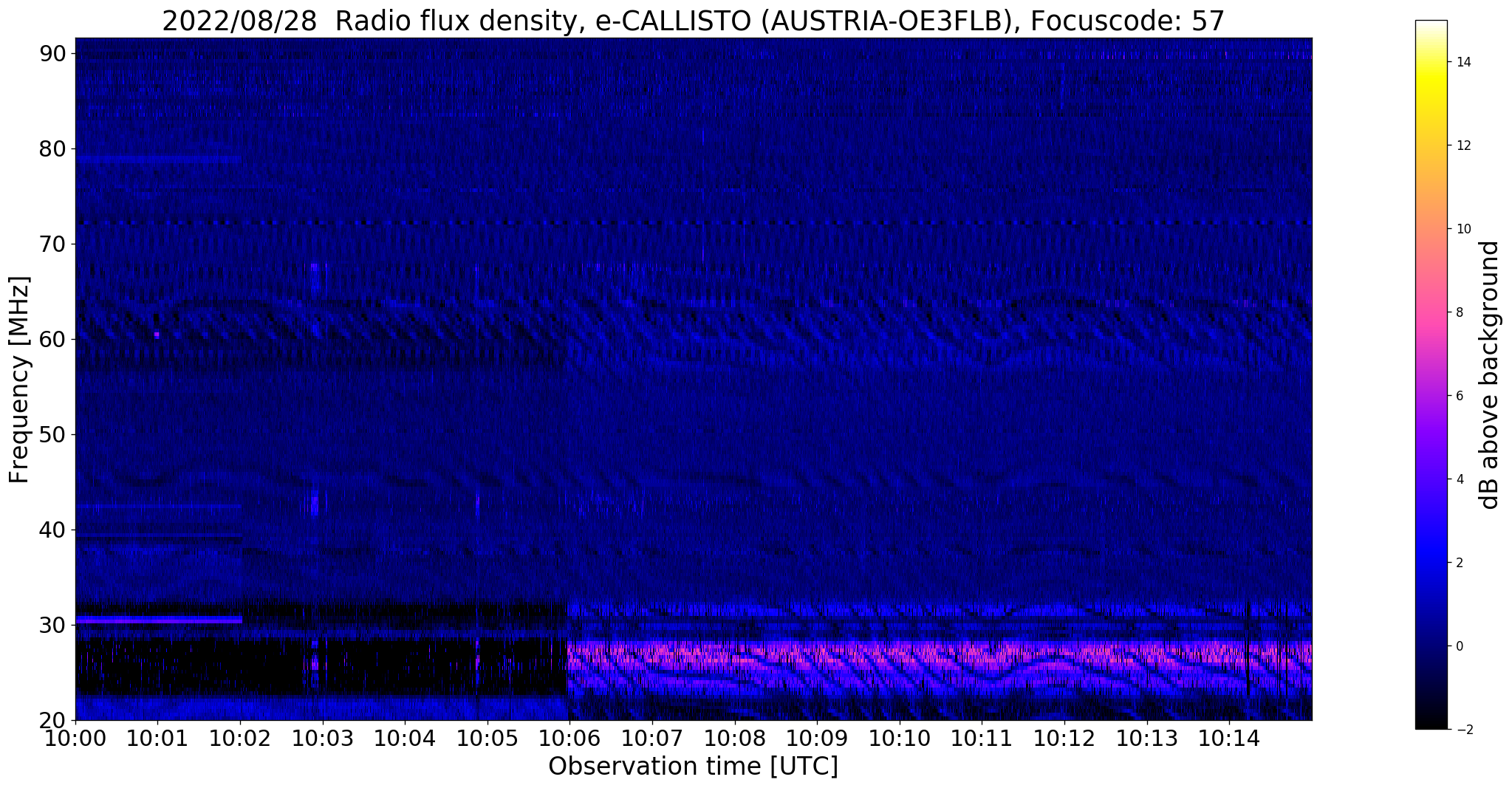Click the colorbar tick value 0
The image size is (1512, 788).
click(1460, 646)
